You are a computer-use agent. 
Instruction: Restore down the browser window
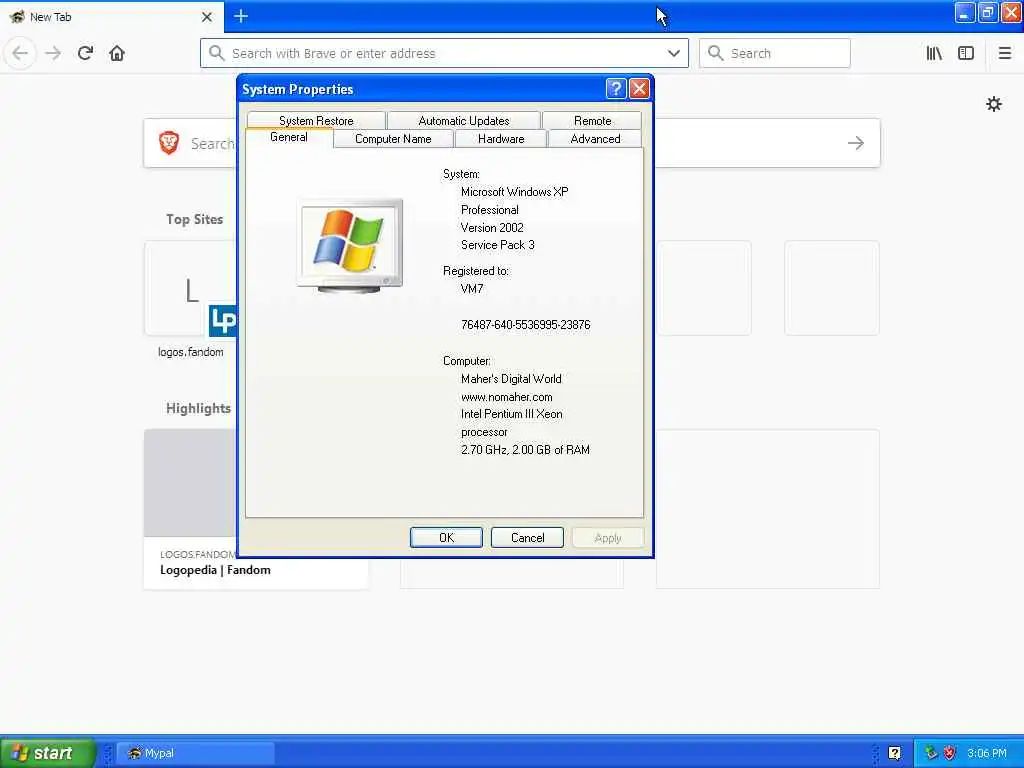click(987, 13)
